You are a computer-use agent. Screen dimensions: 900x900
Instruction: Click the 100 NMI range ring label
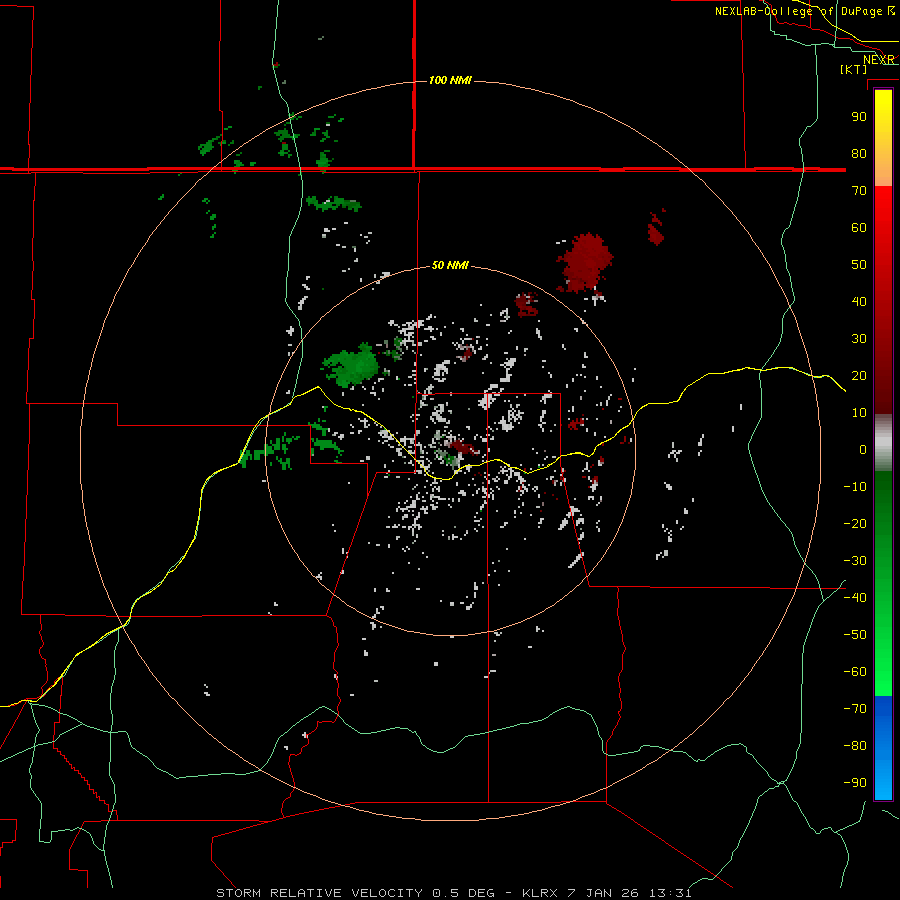(x=450, y=80)
